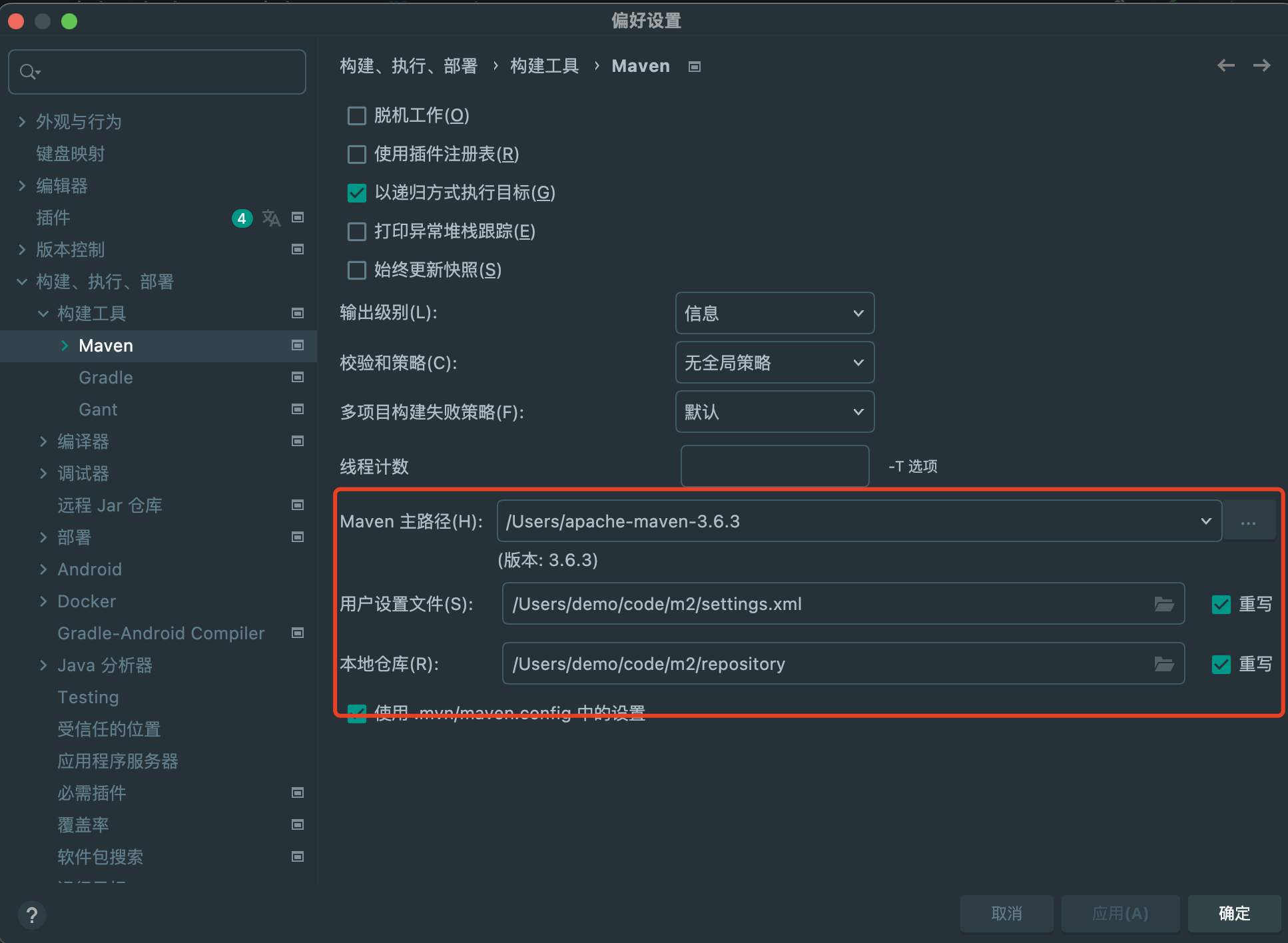Click the back navigation arrow
This screenshot has height=943, width=1288.
(x=1225, y=65)
